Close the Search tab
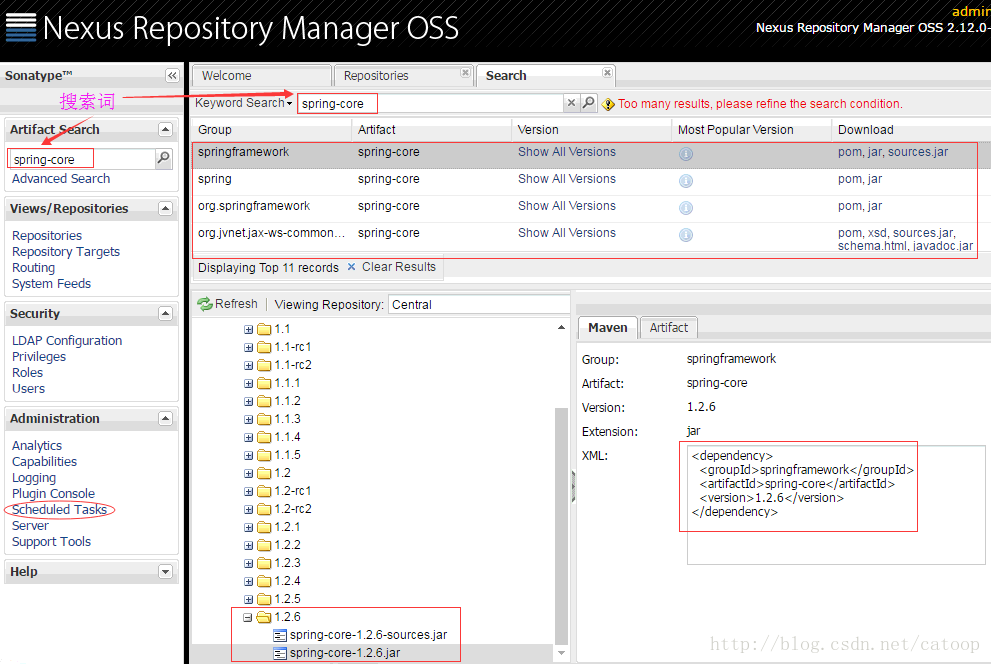The height and width of the screenshot is (664, 991). click(607, 73)
